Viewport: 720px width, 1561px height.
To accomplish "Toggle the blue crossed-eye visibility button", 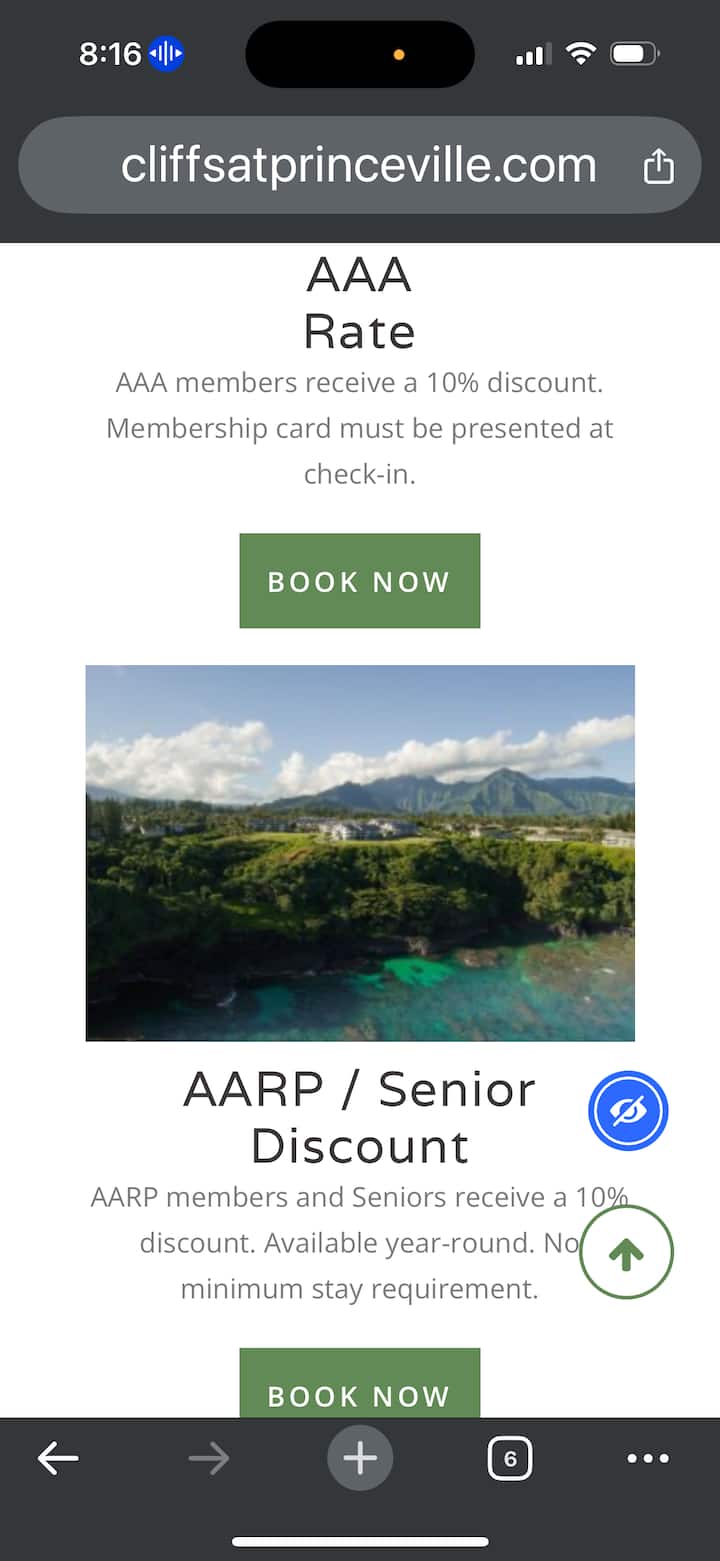I will 628,1111.
